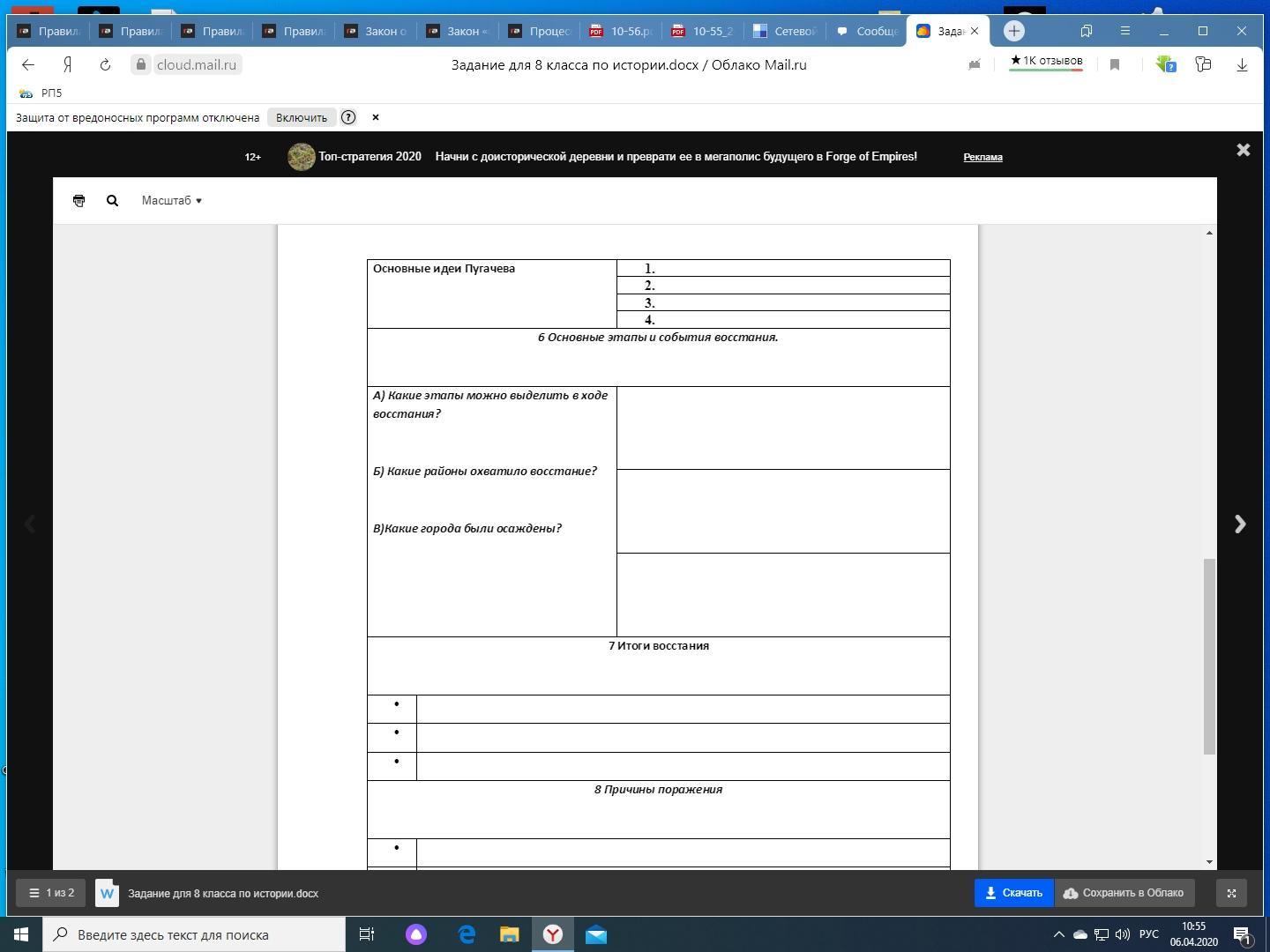
Task: Switch to the 10-56 PDF tab
Action: 622,31
